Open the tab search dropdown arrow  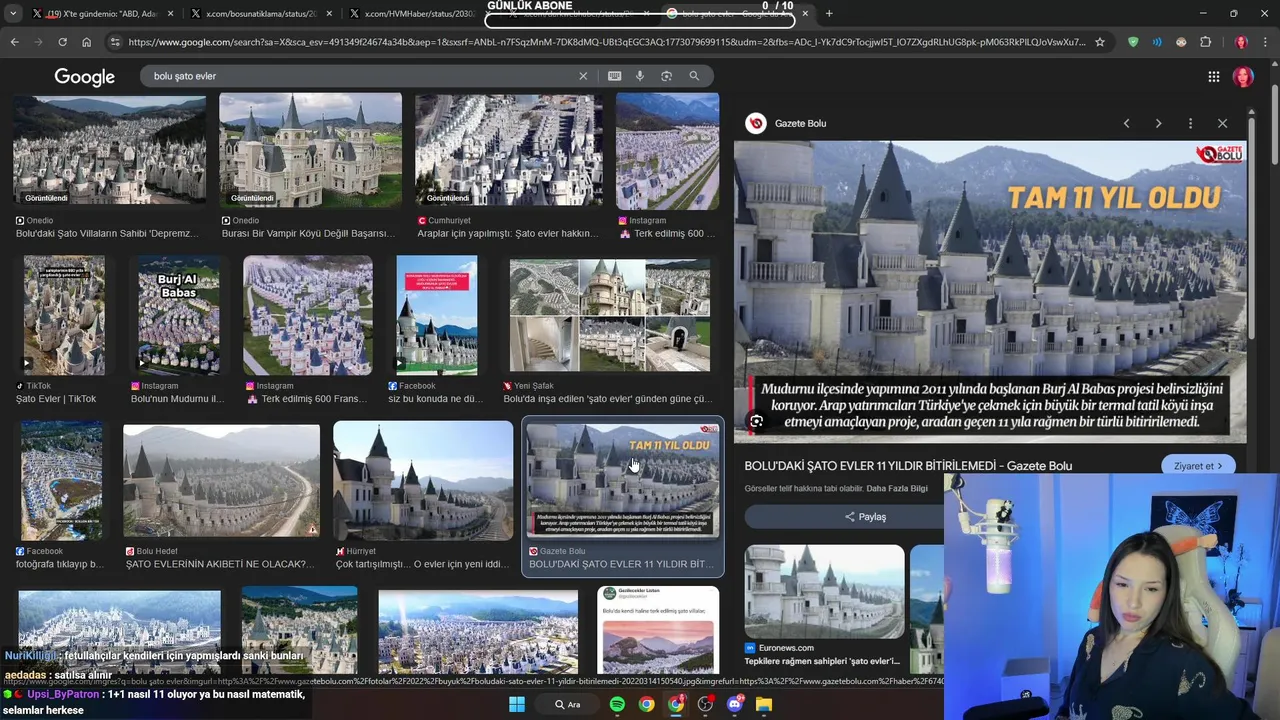click(x=12, y=14)
